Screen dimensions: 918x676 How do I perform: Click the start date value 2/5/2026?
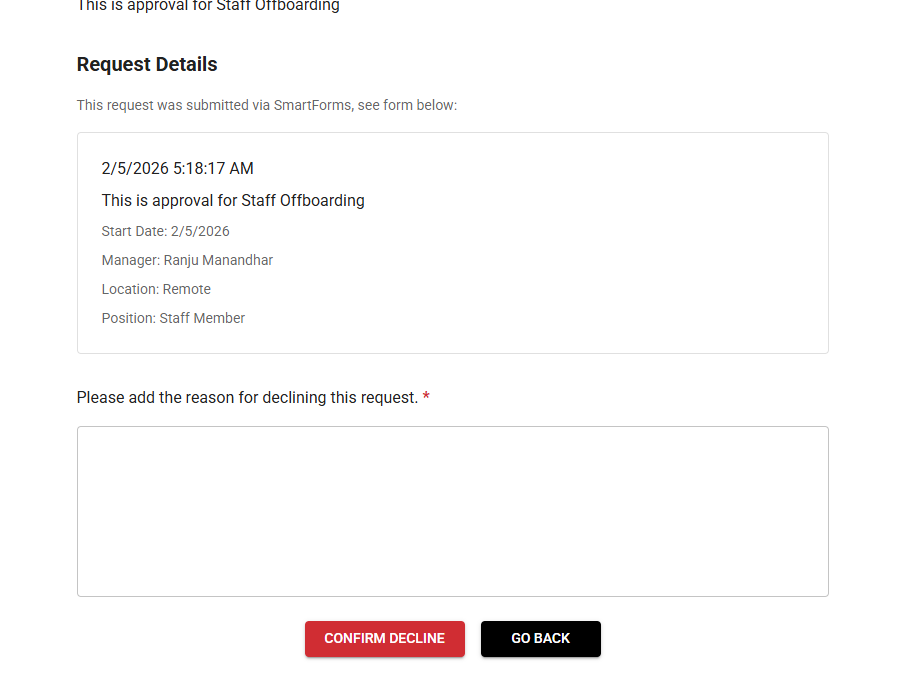(x=200, y=232)
